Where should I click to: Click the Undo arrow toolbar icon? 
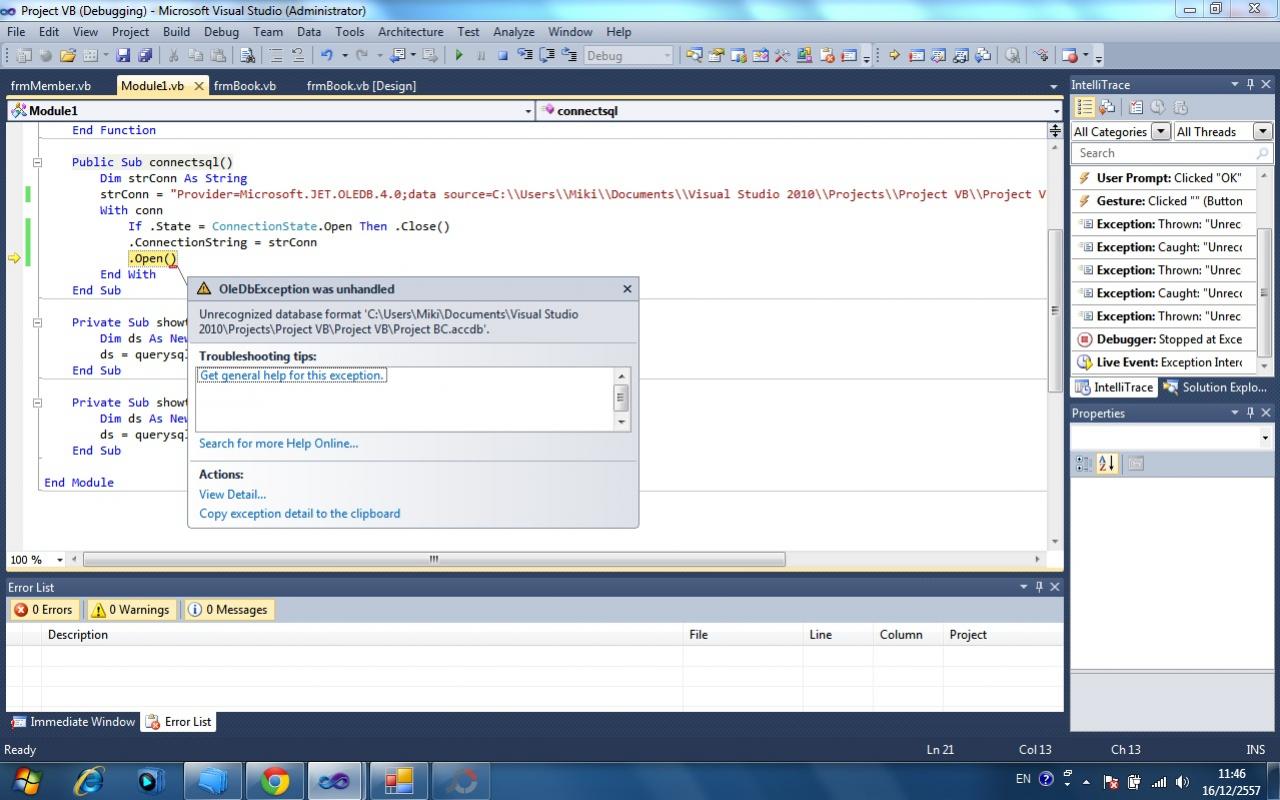326,56
